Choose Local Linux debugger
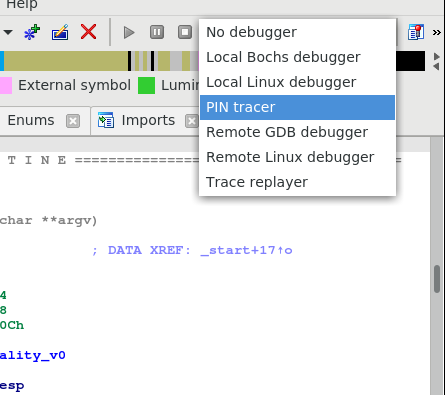The image size is (445, 395). tap(297, 82)
